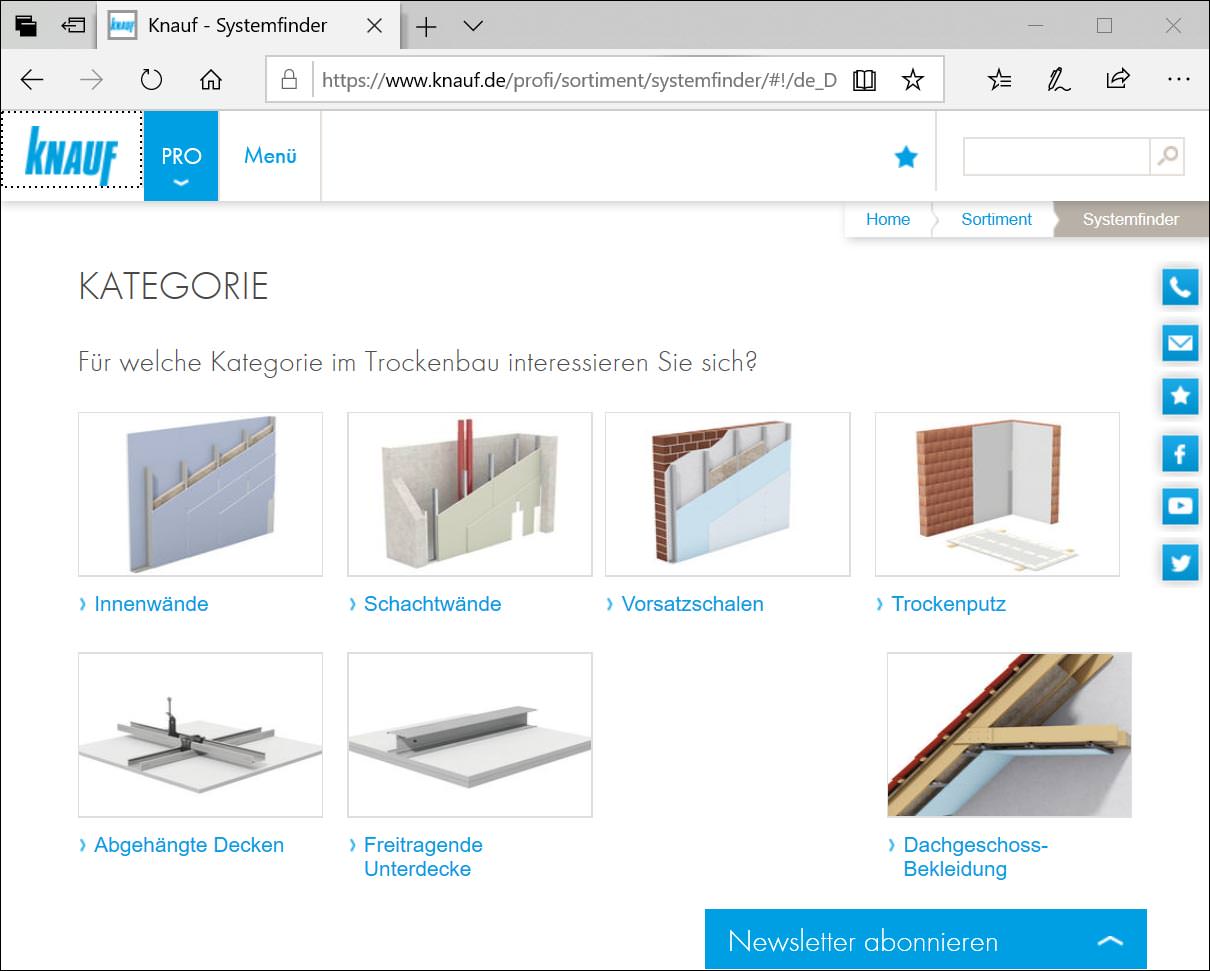
Task: Expand the Newsletter abonnieren bar
Action: pos(926,940)
